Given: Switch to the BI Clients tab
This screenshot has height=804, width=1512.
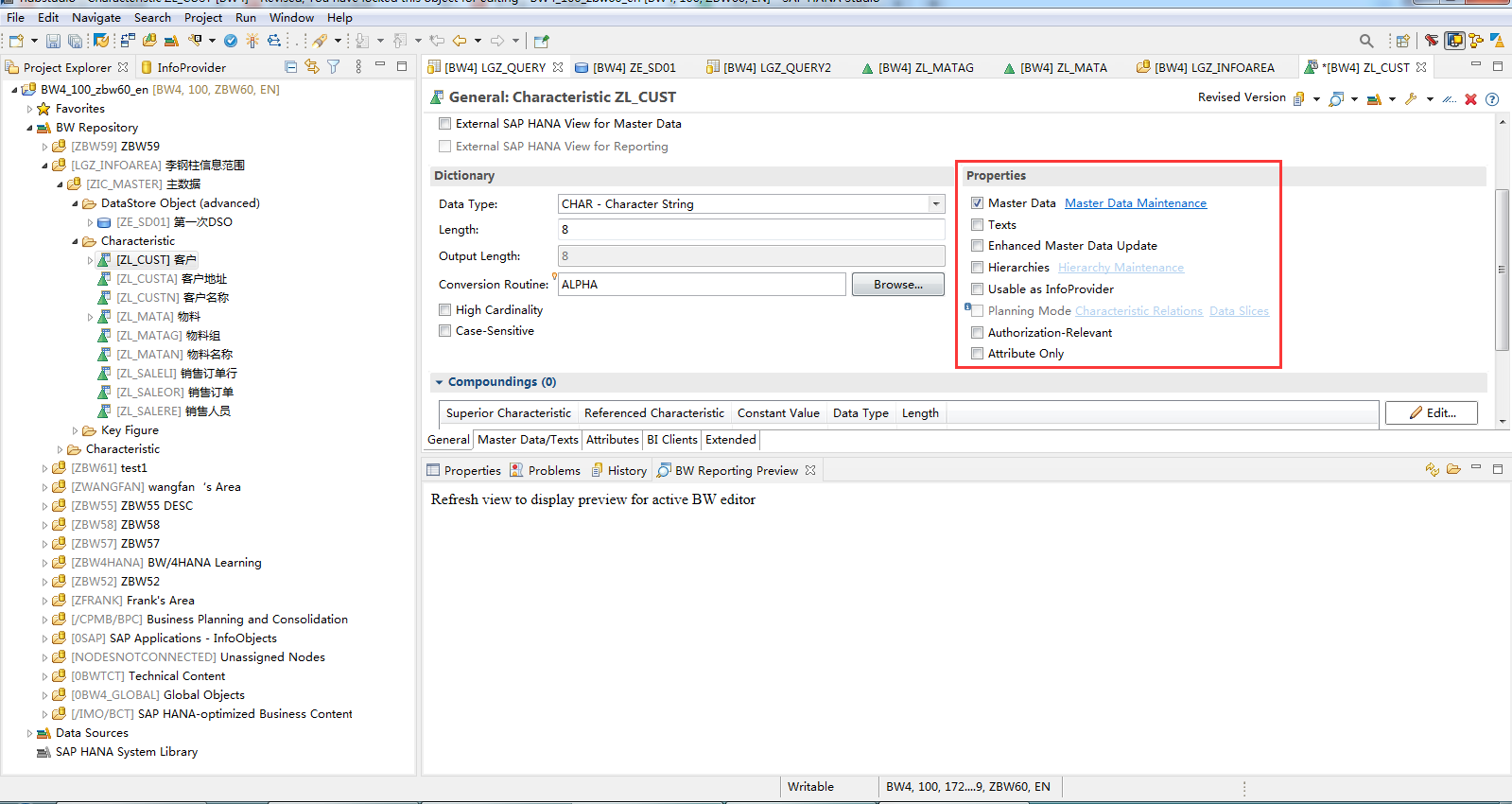Looking at the screenshot, I should pos(672,439).
